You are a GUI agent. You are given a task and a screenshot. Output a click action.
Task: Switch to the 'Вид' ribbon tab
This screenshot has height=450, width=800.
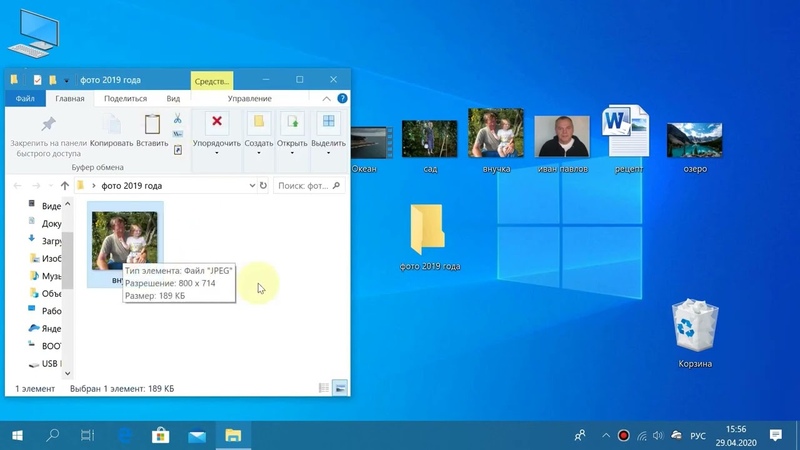tap(173, 99)
